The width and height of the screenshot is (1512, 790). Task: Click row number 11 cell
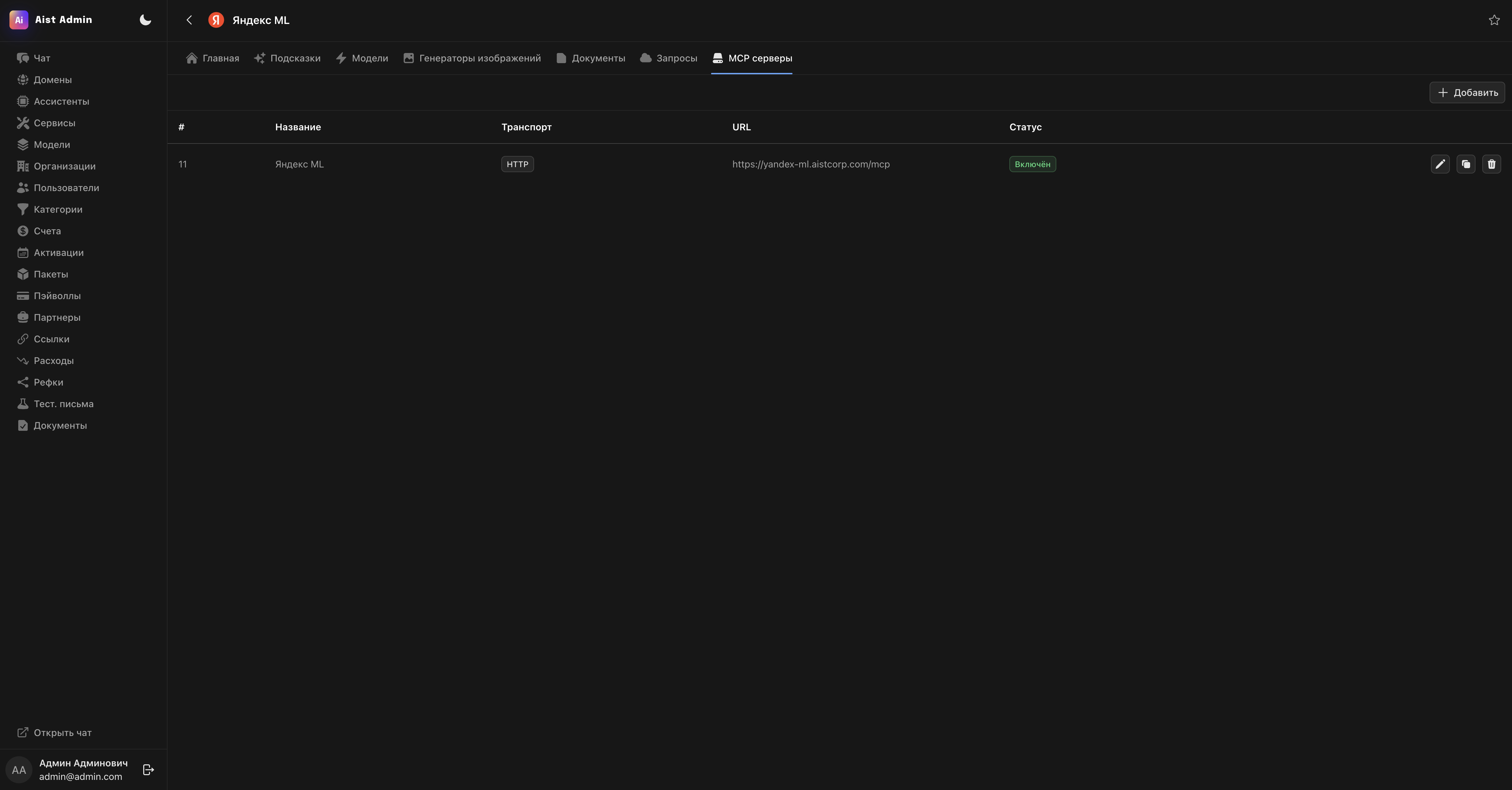coord(182,164)
